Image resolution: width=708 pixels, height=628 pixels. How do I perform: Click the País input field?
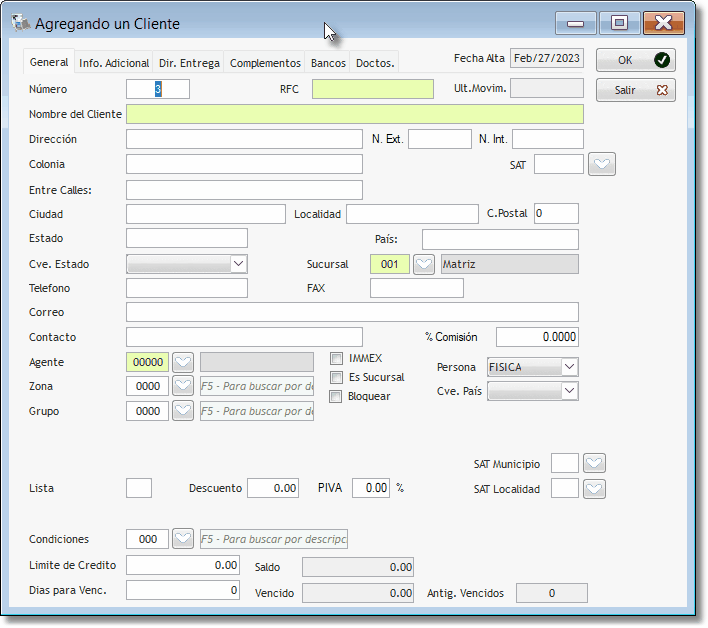[500, 239]
